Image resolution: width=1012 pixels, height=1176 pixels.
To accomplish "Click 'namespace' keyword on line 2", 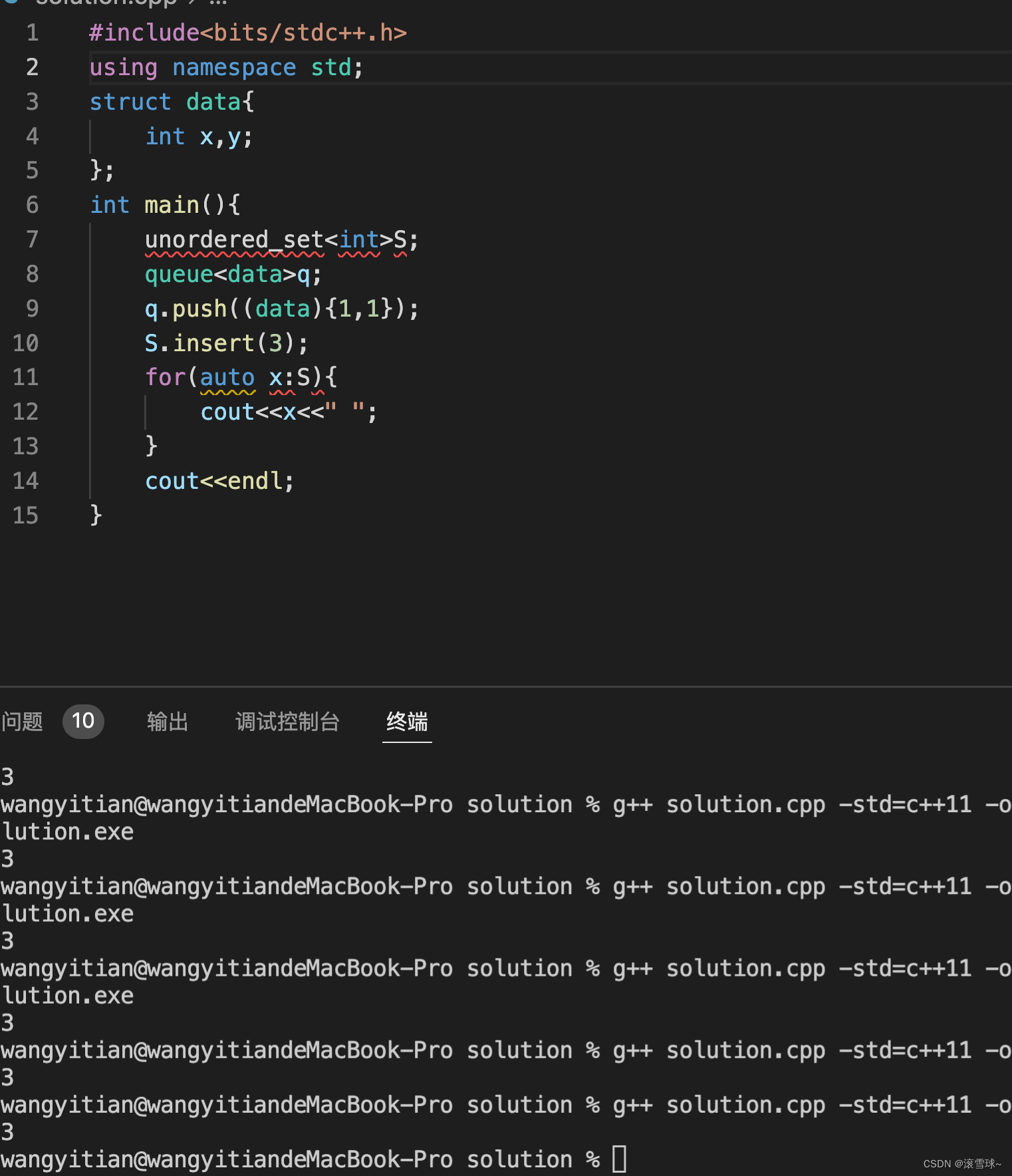I will click(234, 67).
